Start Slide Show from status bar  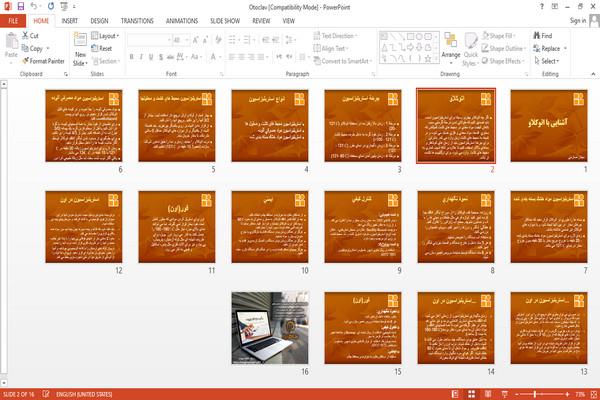[x=505, y=394]
